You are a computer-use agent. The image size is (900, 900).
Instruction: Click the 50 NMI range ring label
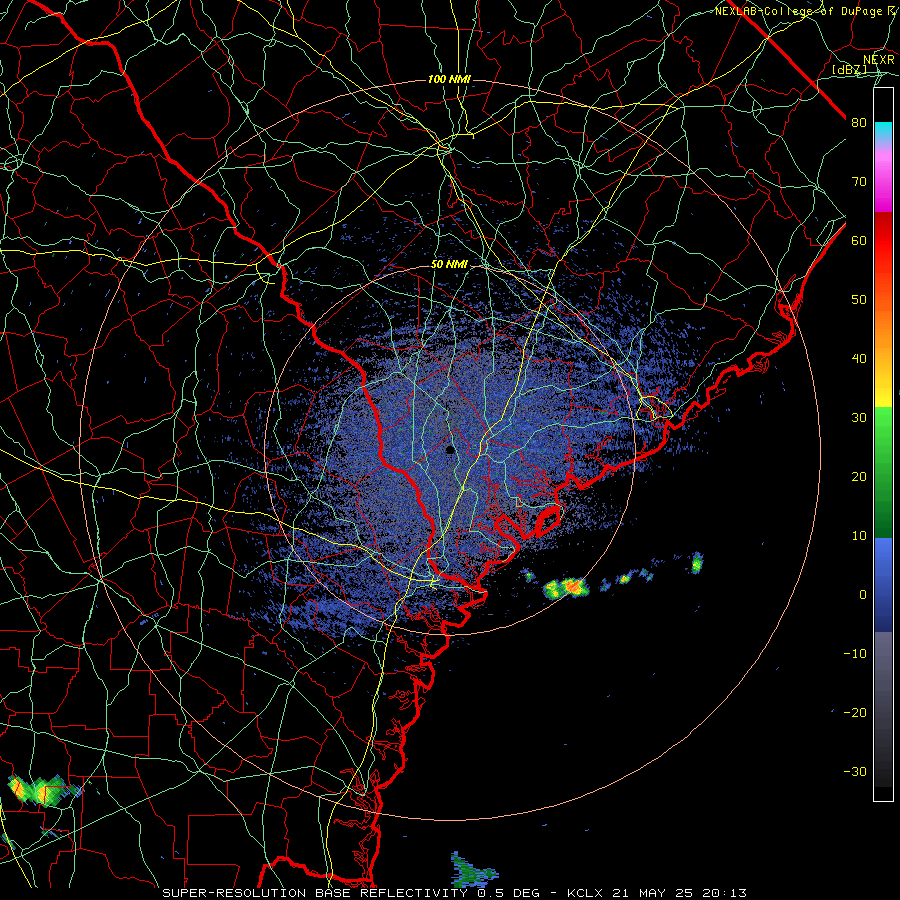click(449, 265)
